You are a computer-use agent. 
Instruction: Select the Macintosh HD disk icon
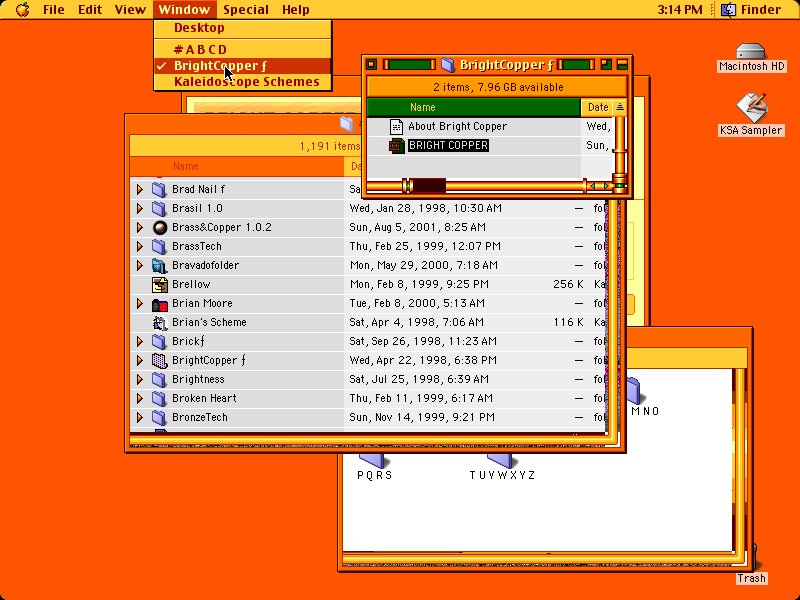point(751,52)
